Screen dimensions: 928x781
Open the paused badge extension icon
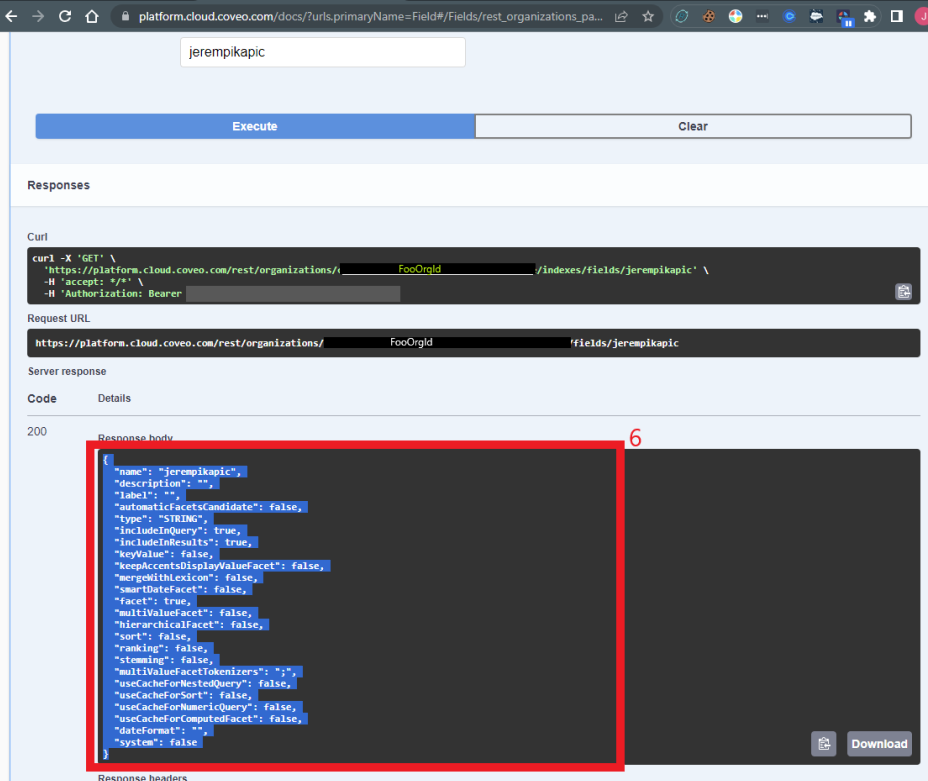844,18
